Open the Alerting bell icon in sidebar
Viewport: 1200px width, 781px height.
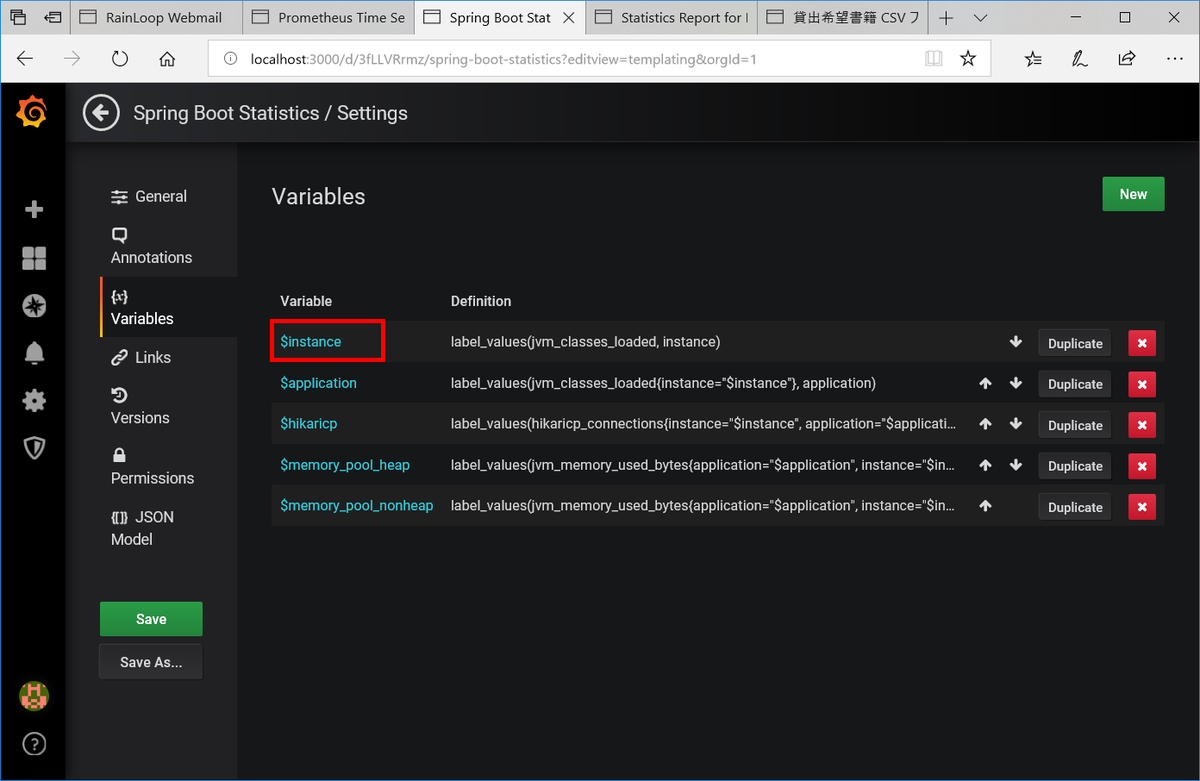34,353
